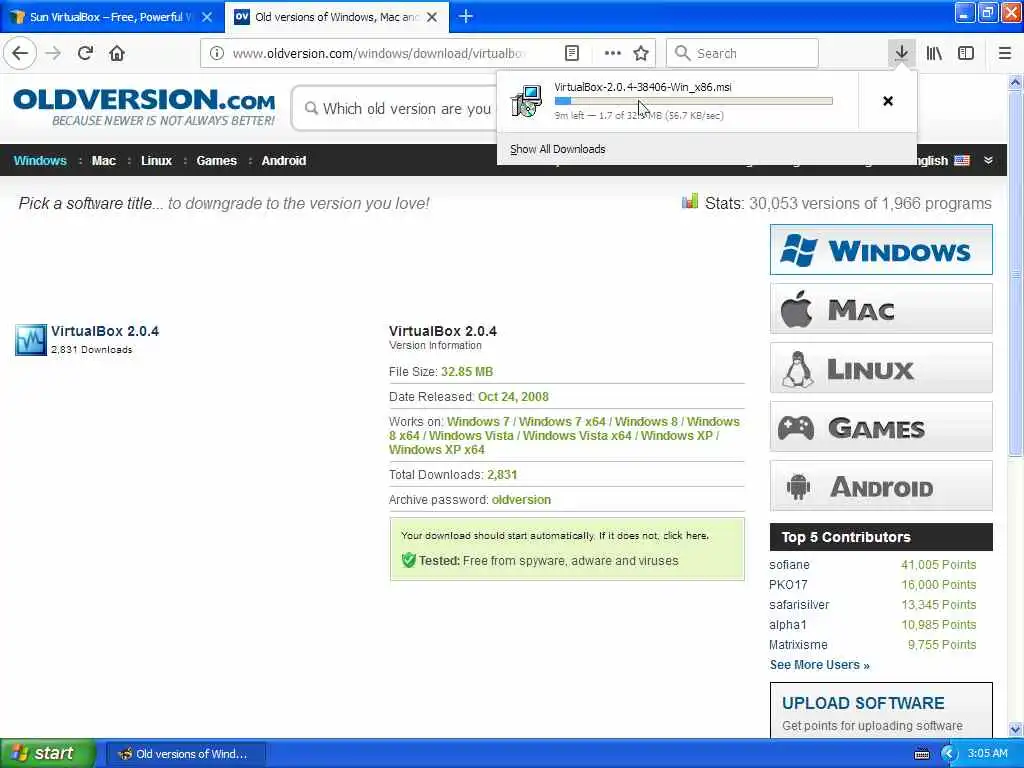Select Old versions taskbar button
1024x768 pixels.
(x=186, y=754)
